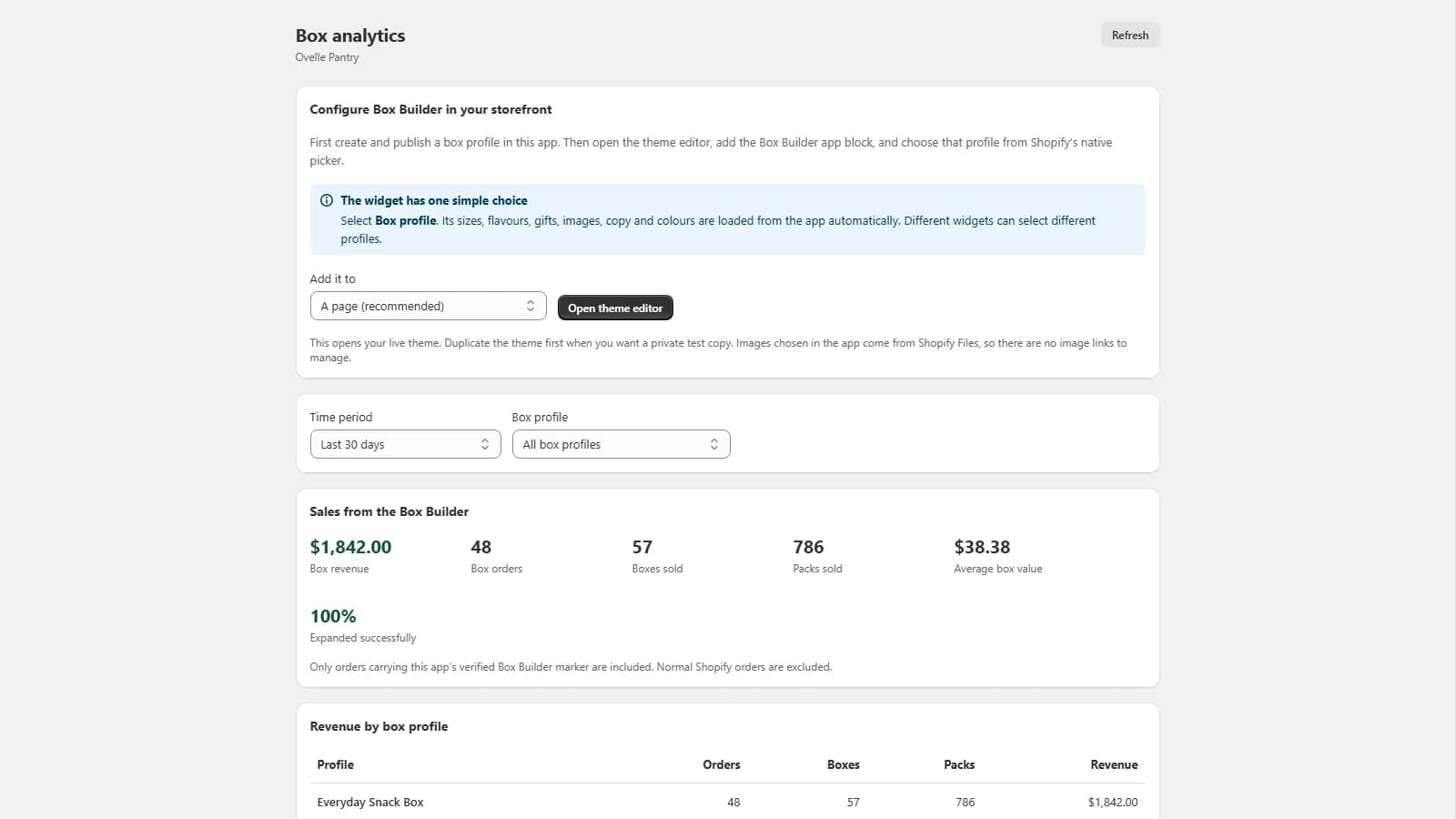
Task: Open the Time period dropdown
Action: [405, 444]
